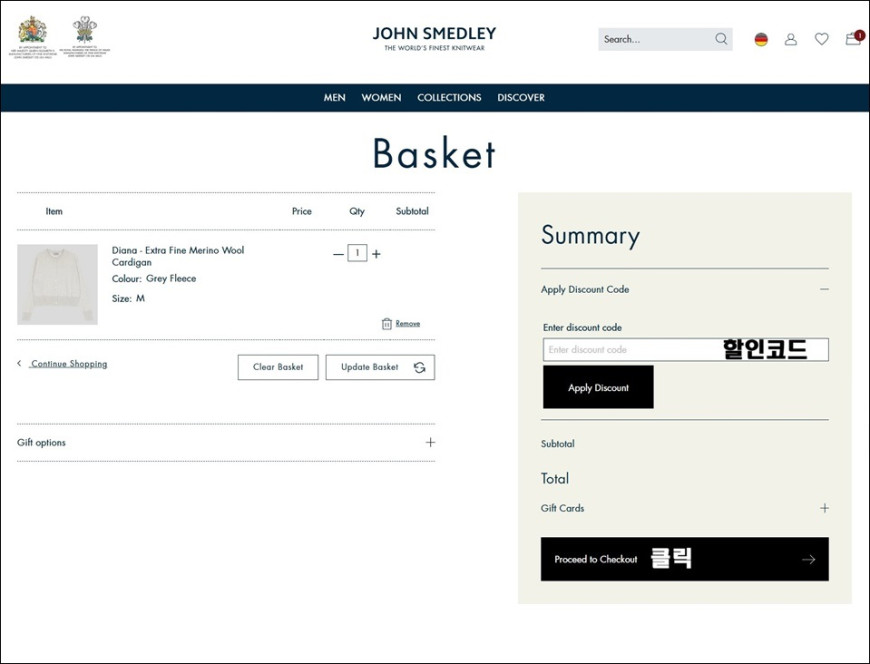Focus the Enter discount code field
870x664 pixels.
pos(686,349)
